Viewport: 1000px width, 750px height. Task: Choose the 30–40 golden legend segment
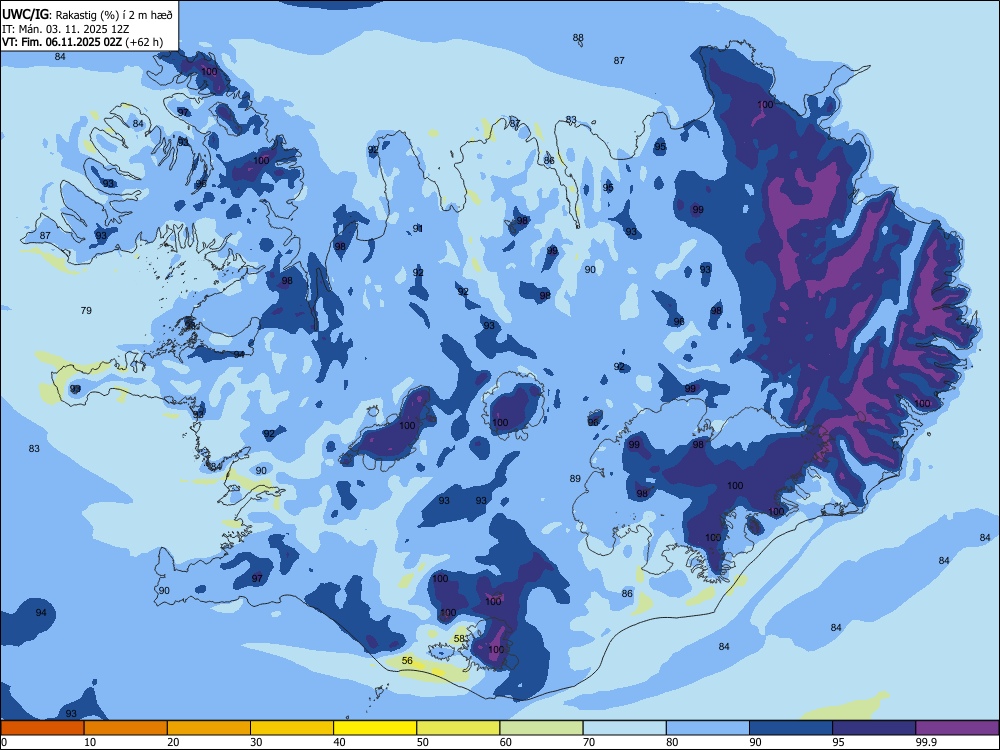[292, 728]
